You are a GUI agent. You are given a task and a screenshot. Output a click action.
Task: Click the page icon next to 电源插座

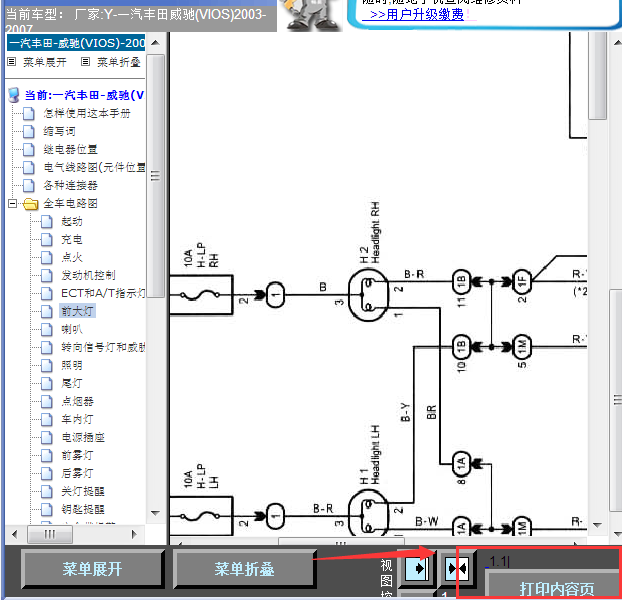pos(47,437)
